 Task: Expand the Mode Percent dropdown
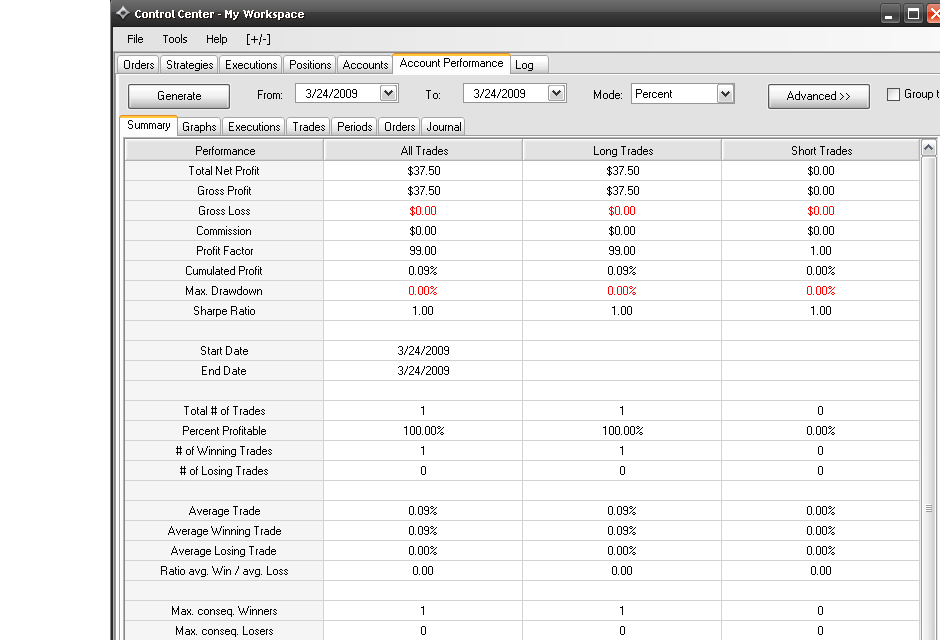pos(725,93)
